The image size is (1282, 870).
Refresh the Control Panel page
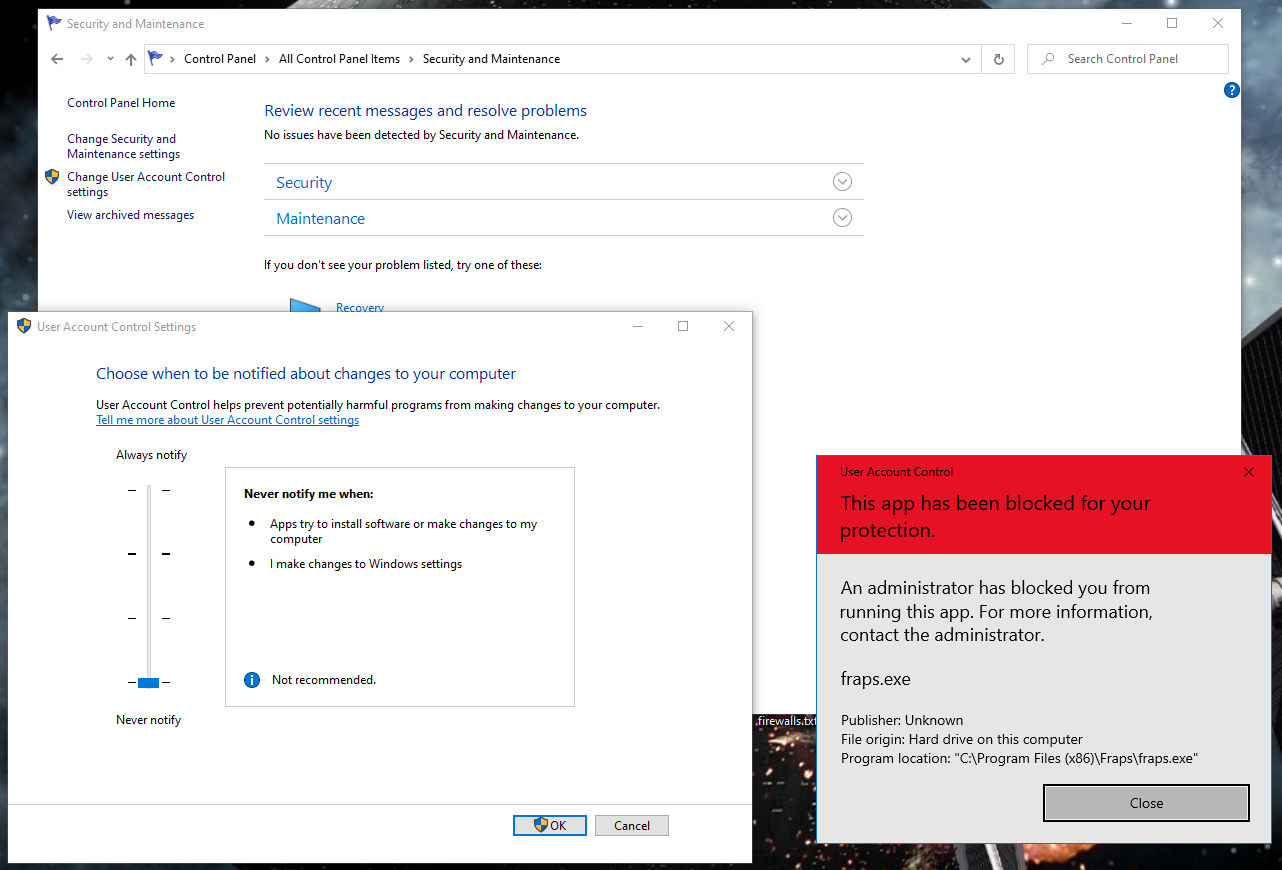tap(998, 59)
